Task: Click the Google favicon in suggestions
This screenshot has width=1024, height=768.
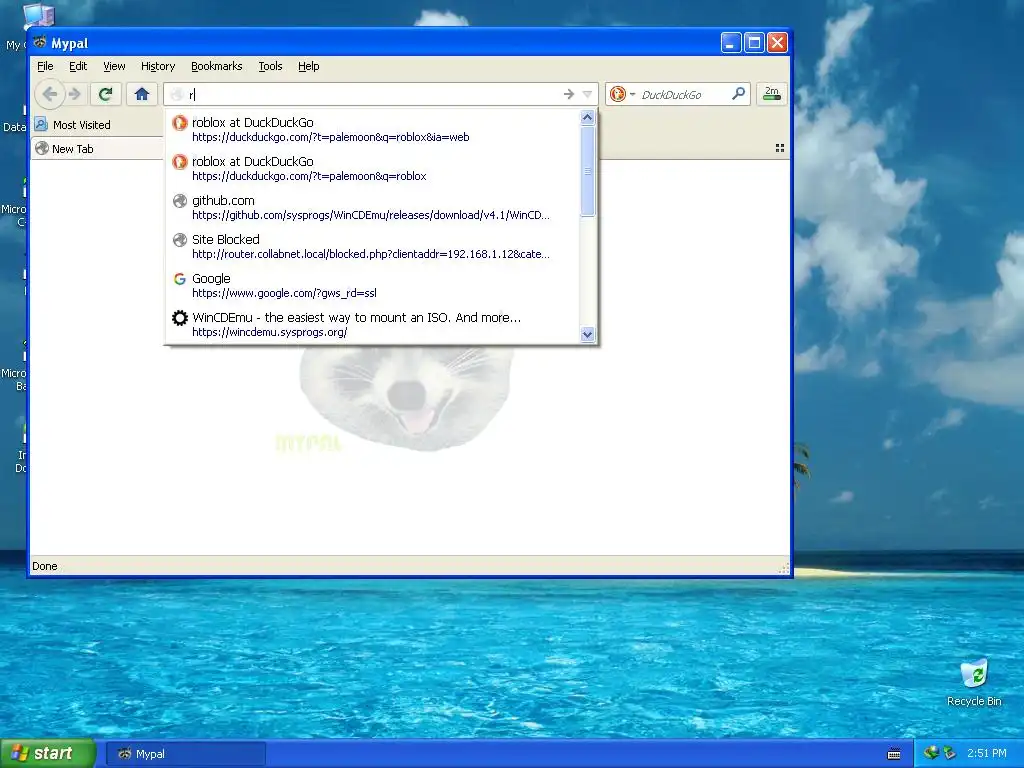Action: pos(180,279)
